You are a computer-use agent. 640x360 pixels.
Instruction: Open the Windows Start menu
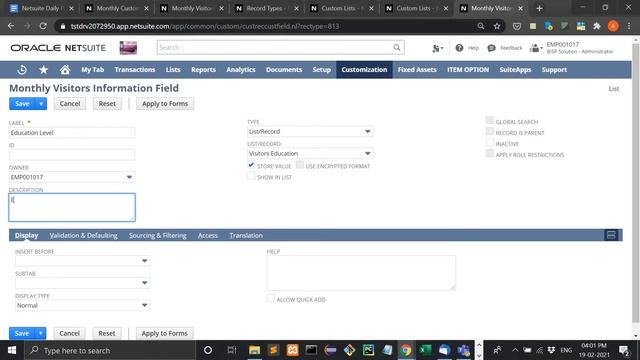(x=12, y=350)
